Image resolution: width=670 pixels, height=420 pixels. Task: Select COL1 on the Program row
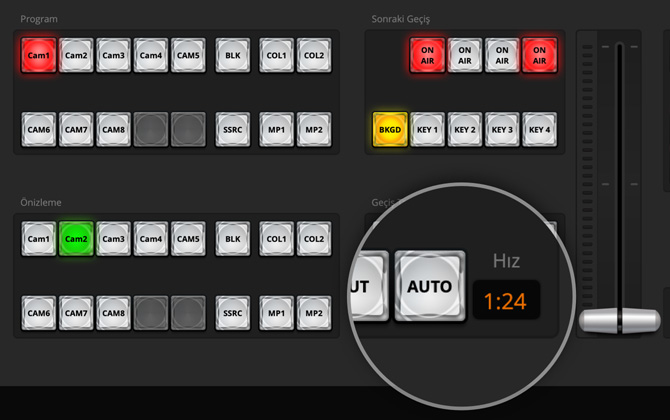click(x=276, y=55)
